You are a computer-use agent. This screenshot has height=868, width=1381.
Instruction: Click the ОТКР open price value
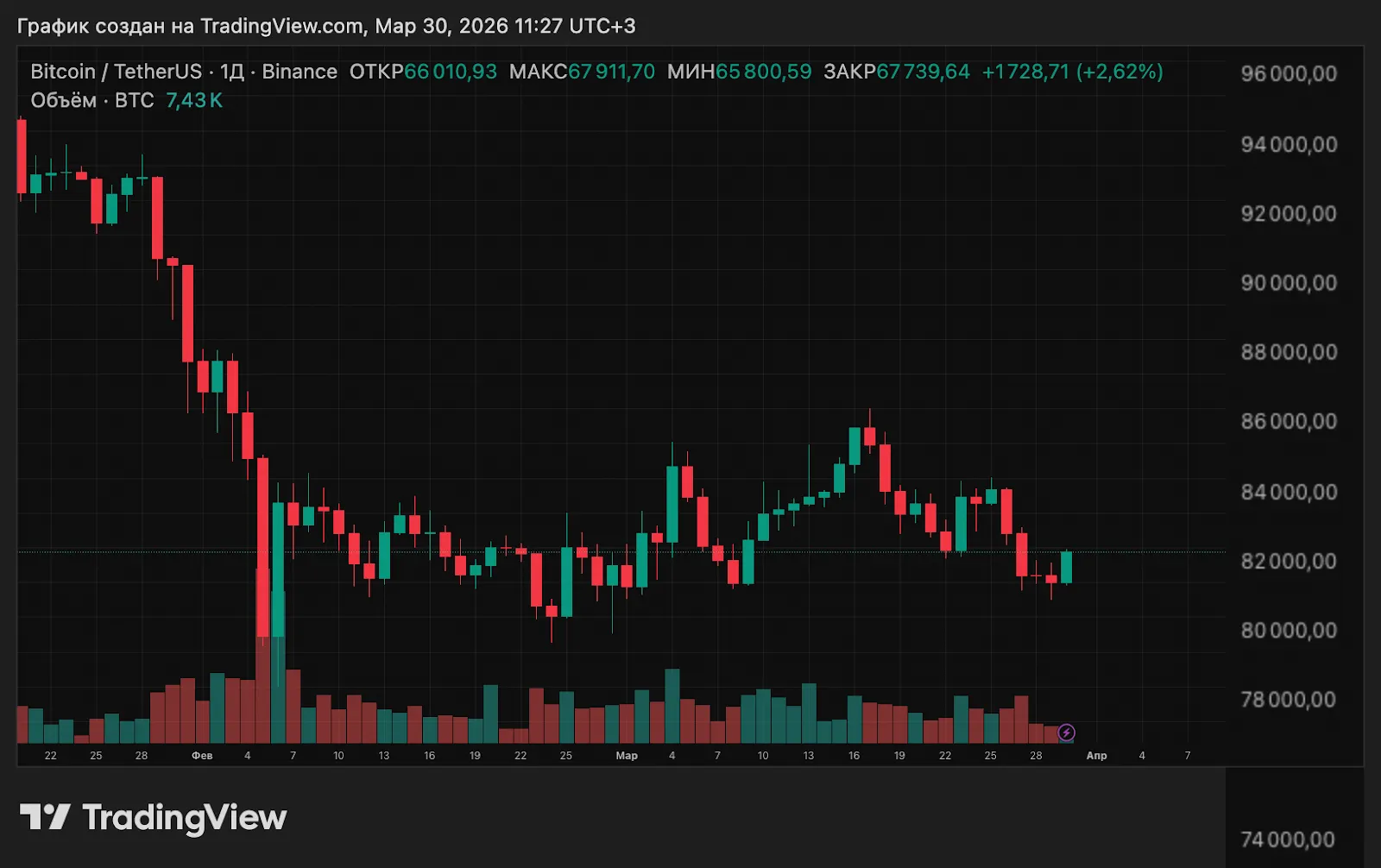450,72
